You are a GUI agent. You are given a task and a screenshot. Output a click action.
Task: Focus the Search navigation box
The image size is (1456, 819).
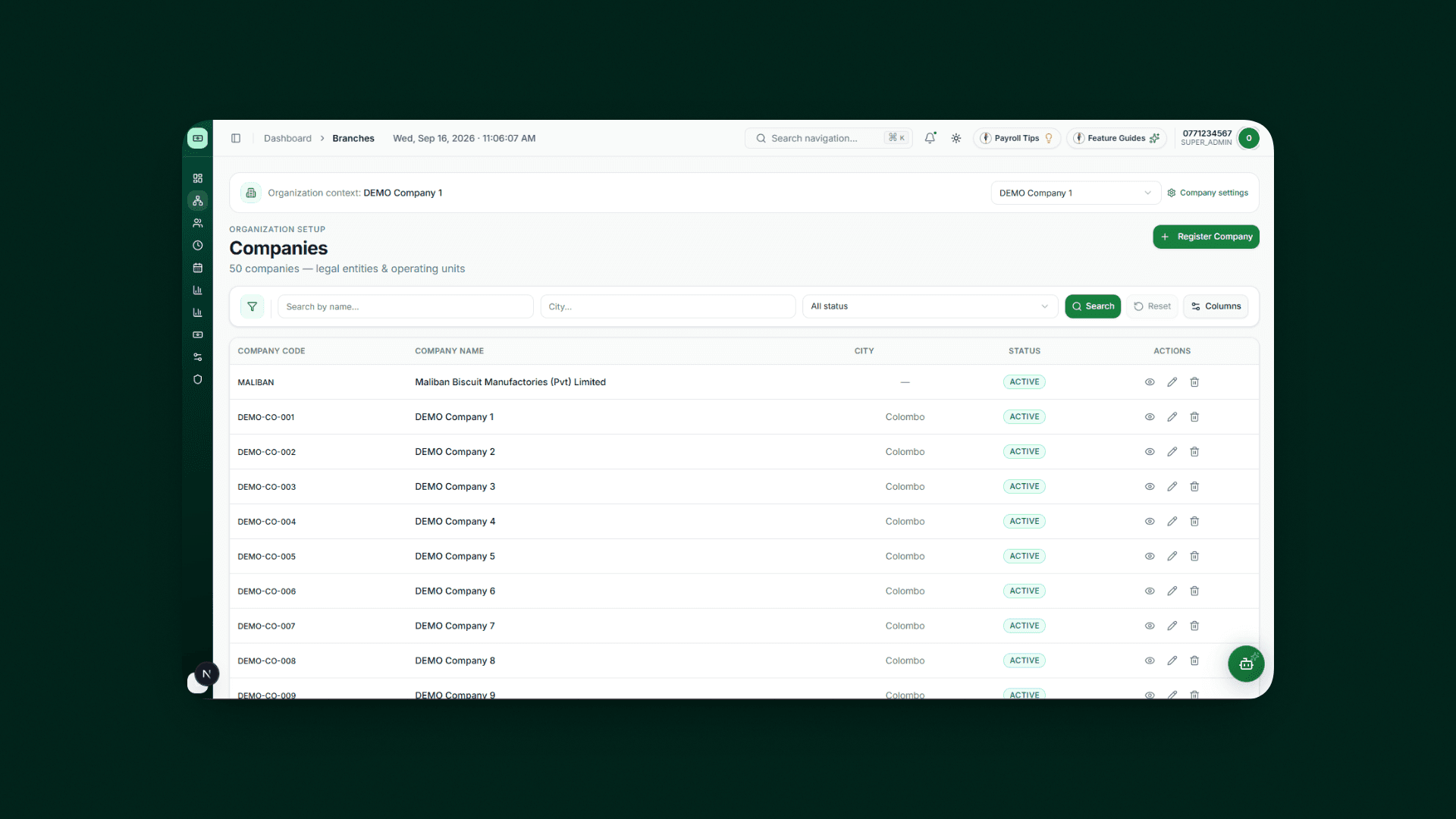(x=829, y=138)
